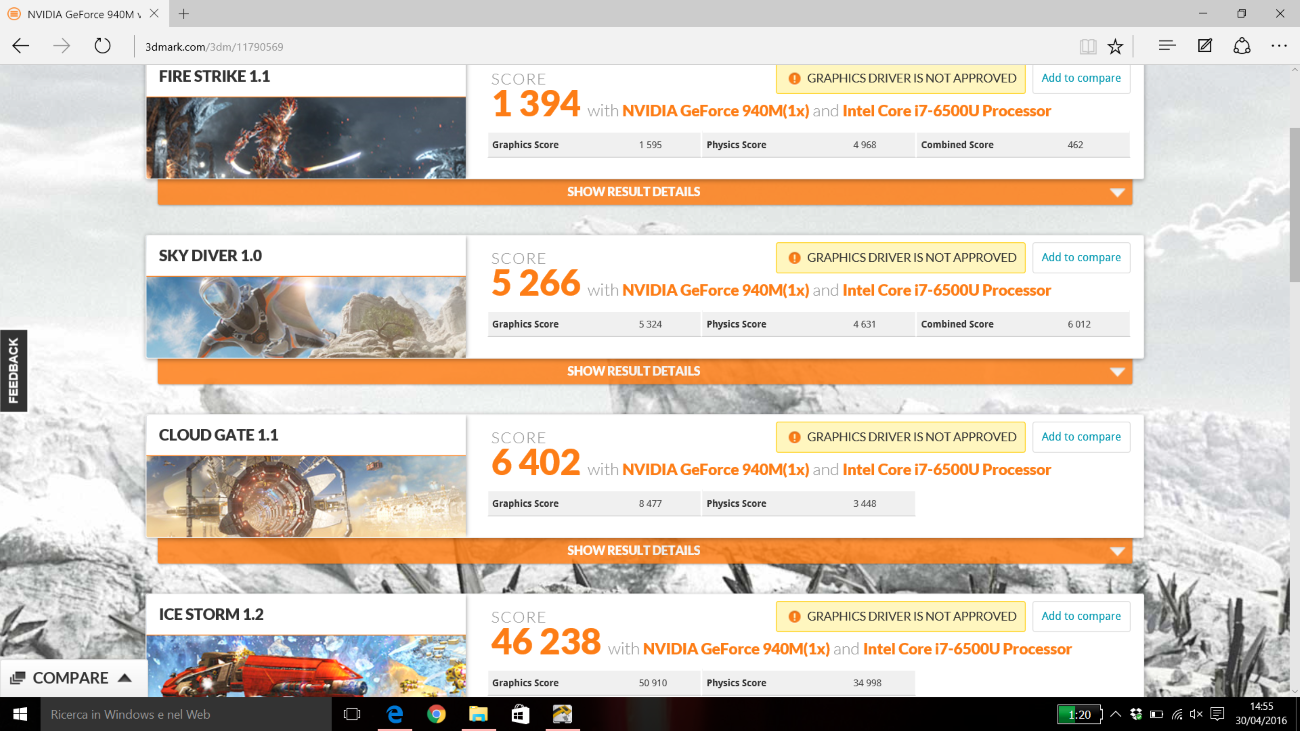Open the 3DMark app taskbar icon
This screenshot has height=731, width=1300.
[562, 714]
